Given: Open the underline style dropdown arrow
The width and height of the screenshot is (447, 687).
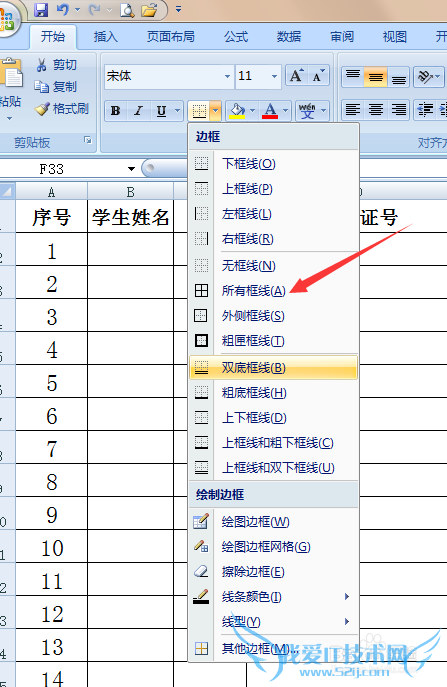Looking at the screenshot, I should coord(177,110).
